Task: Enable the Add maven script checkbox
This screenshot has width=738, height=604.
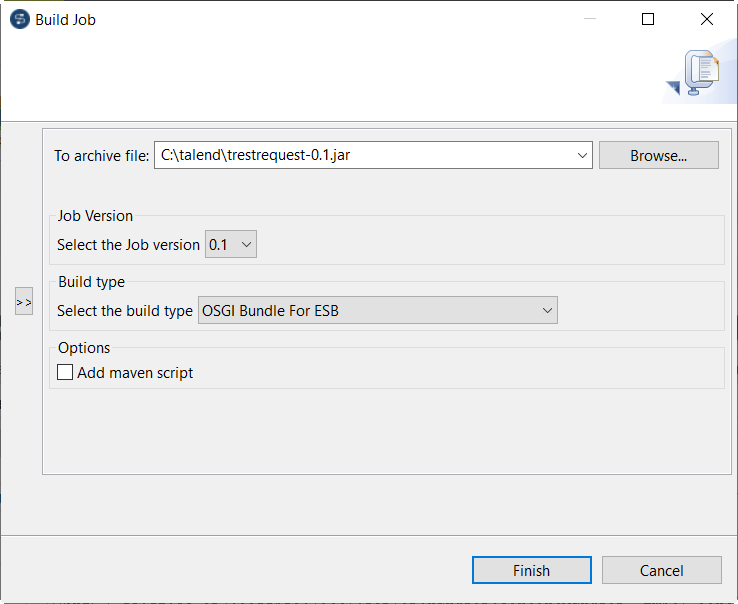Action: coord(66,373)
